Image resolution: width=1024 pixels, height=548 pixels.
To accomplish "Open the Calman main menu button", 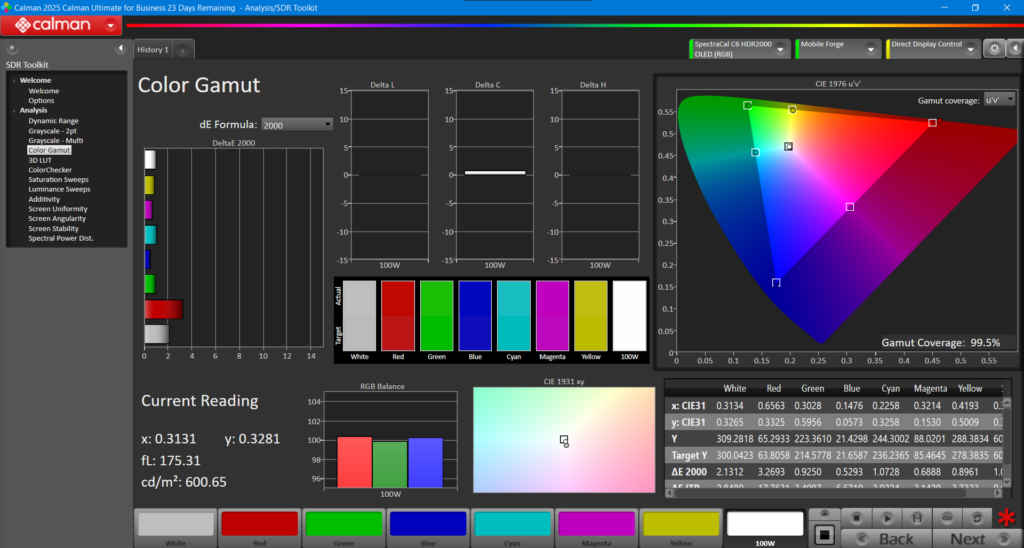I will click(62, 25).
